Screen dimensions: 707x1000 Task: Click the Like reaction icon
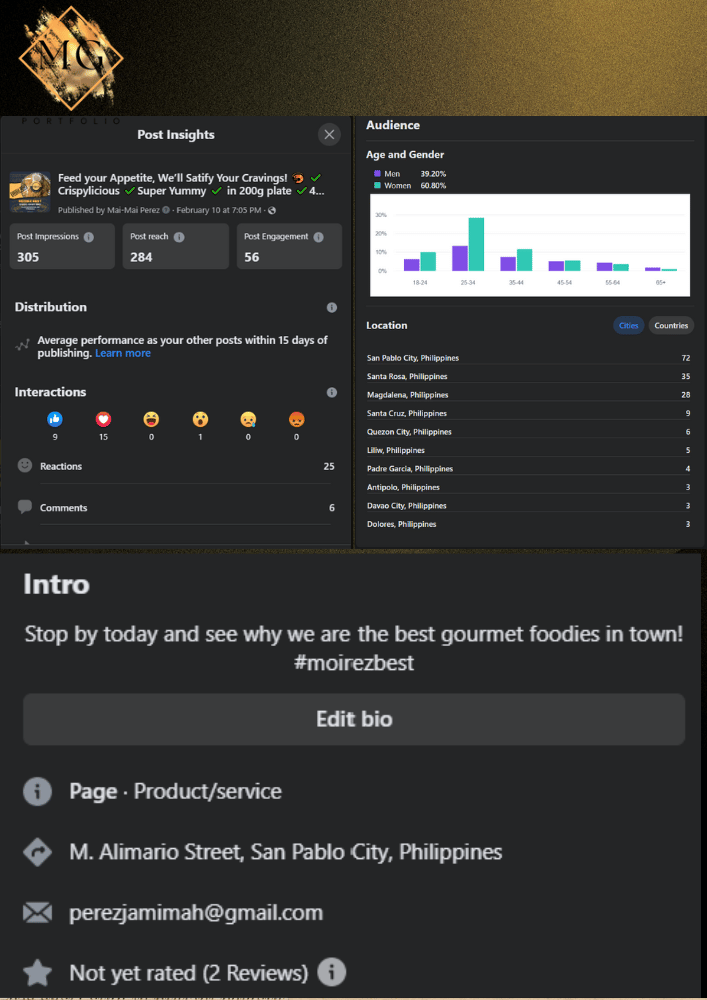pos(55,420)
